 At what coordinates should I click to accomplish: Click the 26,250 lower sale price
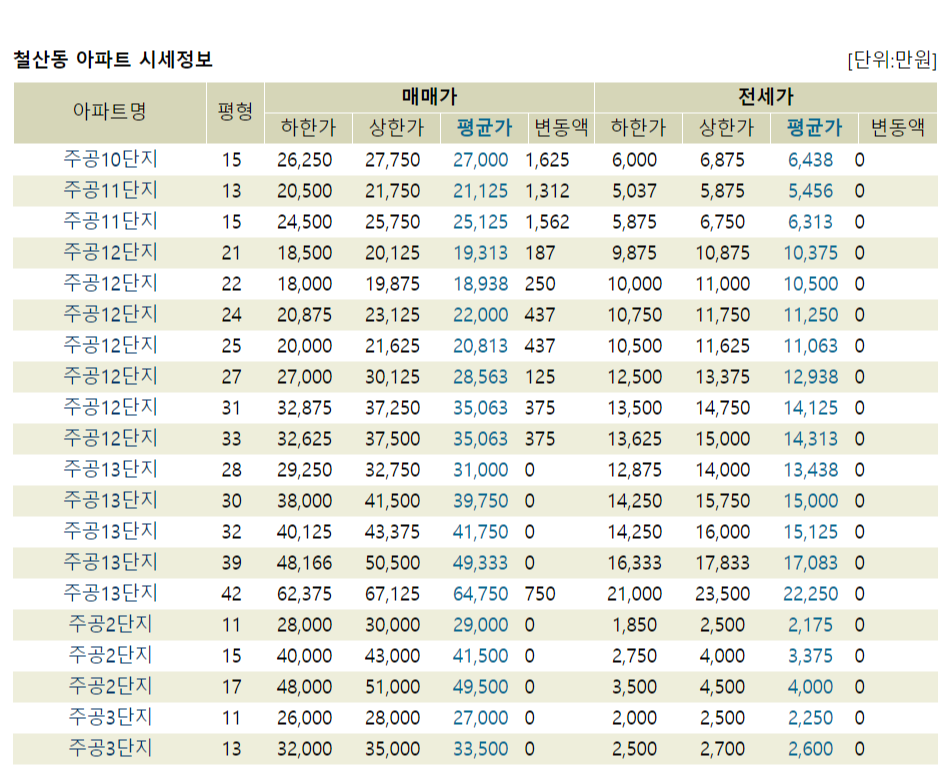click(304, 160)
